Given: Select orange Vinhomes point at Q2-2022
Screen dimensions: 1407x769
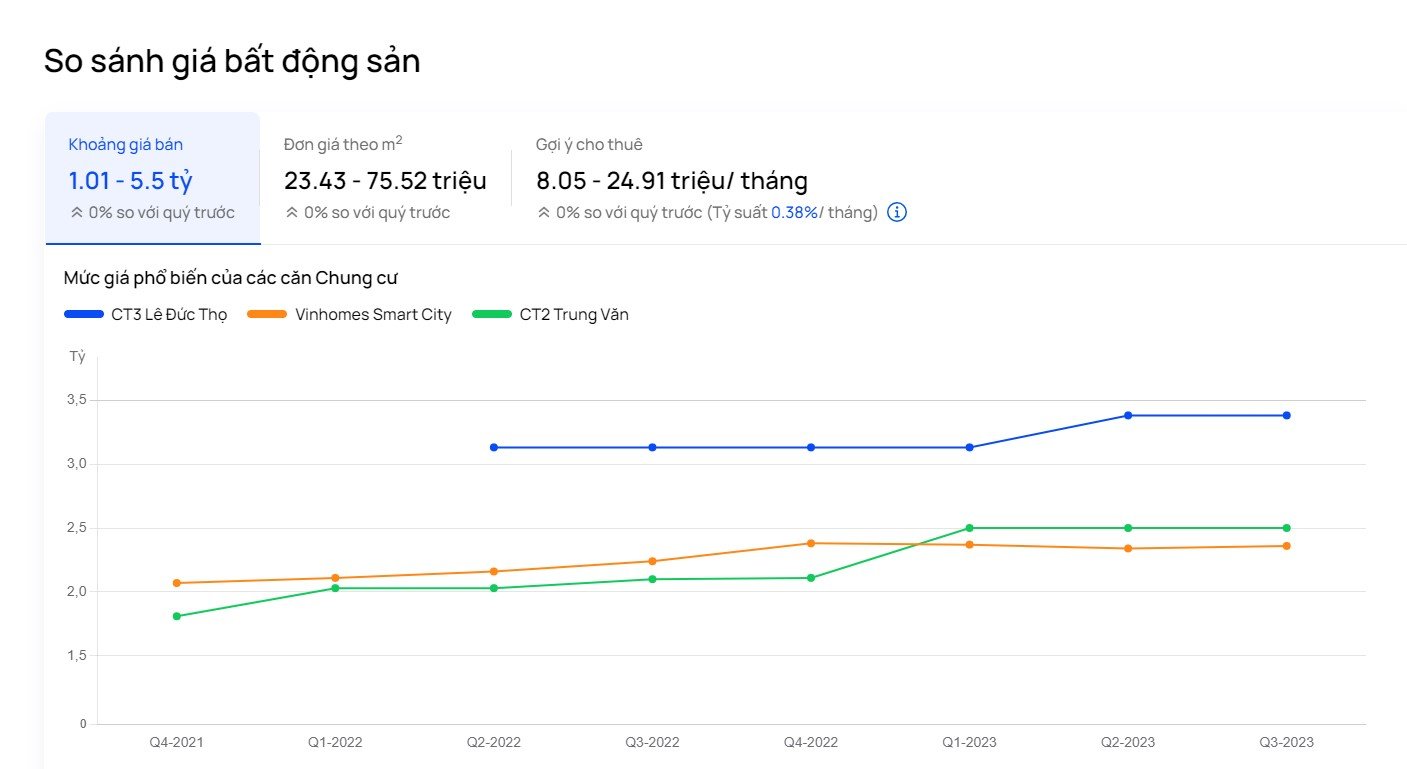Looking at the screenshot, I should pos(494,571).
